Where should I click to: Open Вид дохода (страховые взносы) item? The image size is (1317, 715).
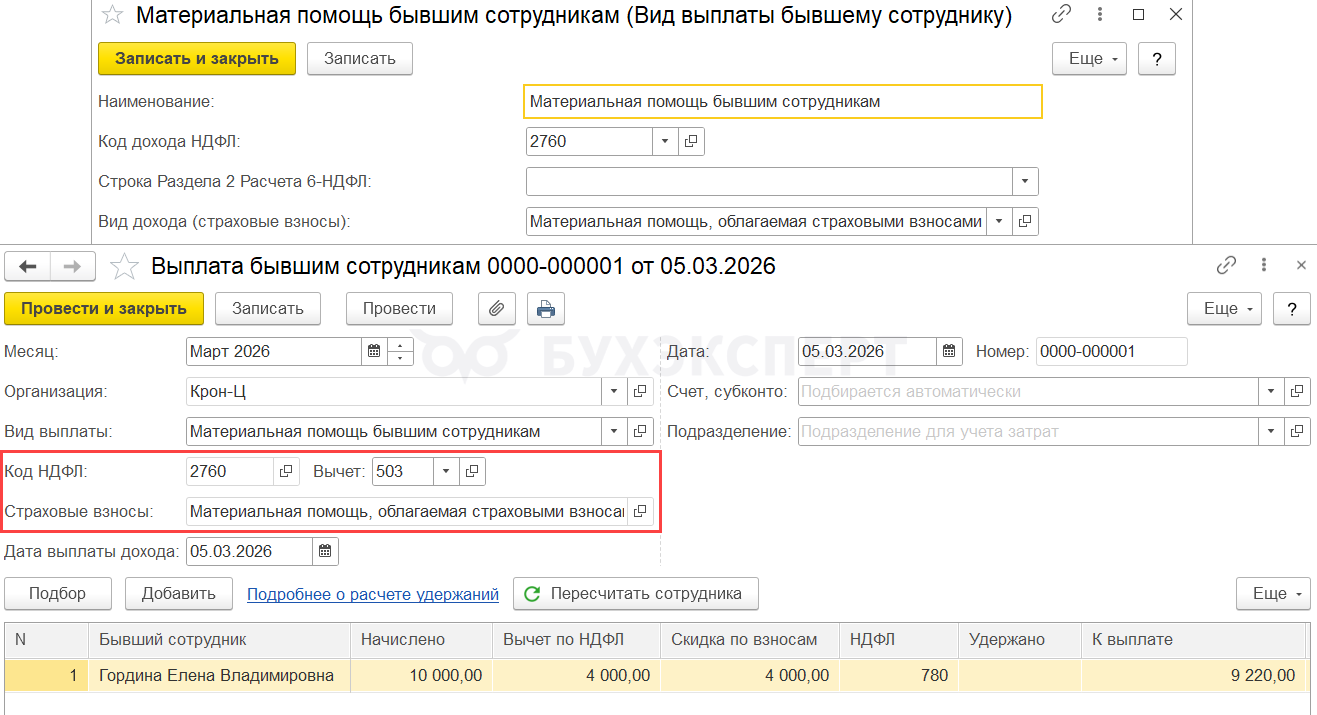tap(1025, 221)
